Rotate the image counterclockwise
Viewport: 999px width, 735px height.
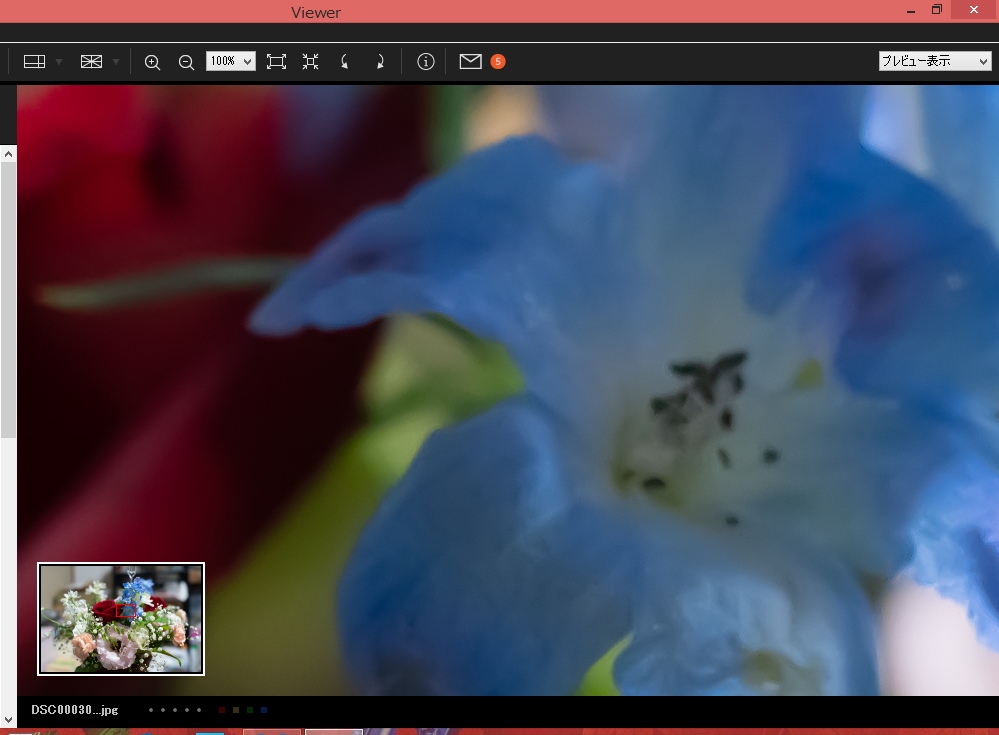pyautogui.click(x=345, y=62)
